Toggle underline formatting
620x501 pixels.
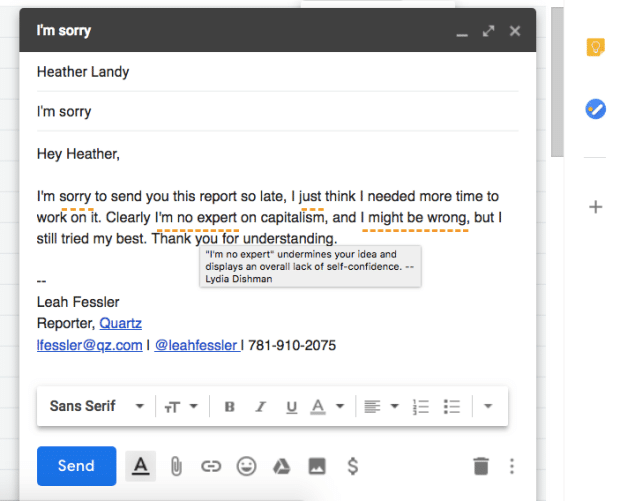click(291, 406)
